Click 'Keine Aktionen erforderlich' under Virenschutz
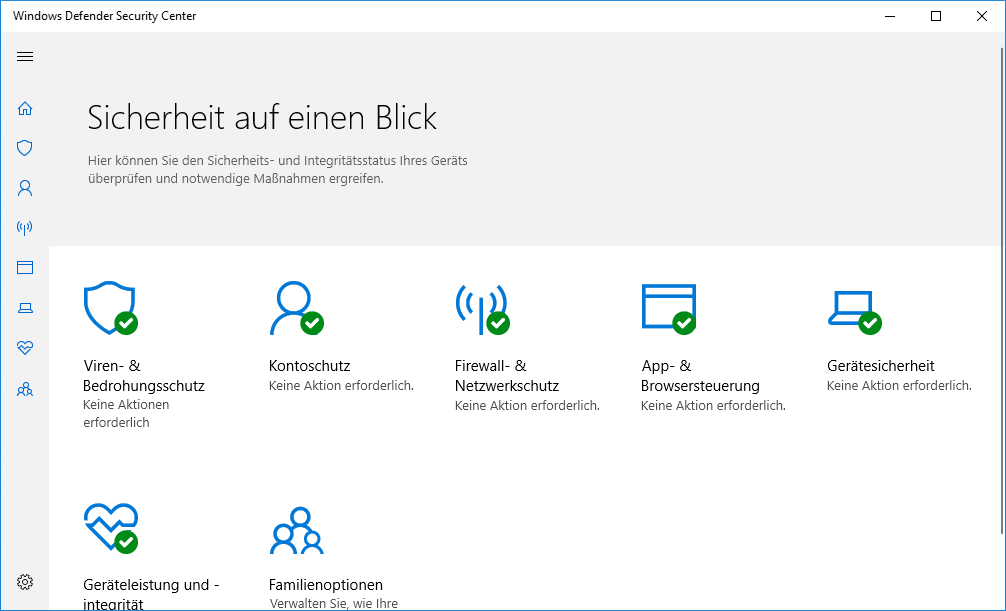Image resolution: width=1006 pixels, height=611 pixels. [126, 413]
